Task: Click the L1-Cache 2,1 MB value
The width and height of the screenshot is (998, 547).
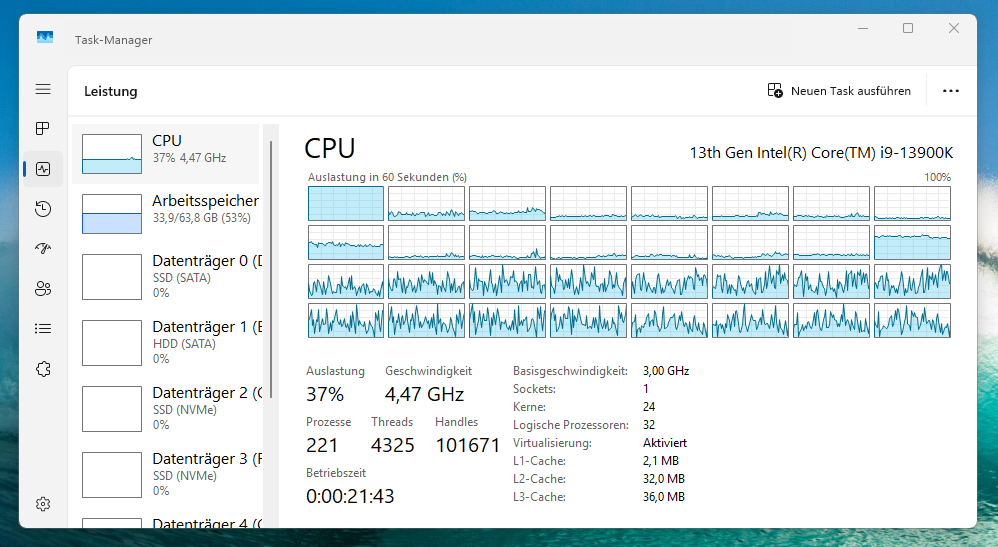Action: click(661, 460)
